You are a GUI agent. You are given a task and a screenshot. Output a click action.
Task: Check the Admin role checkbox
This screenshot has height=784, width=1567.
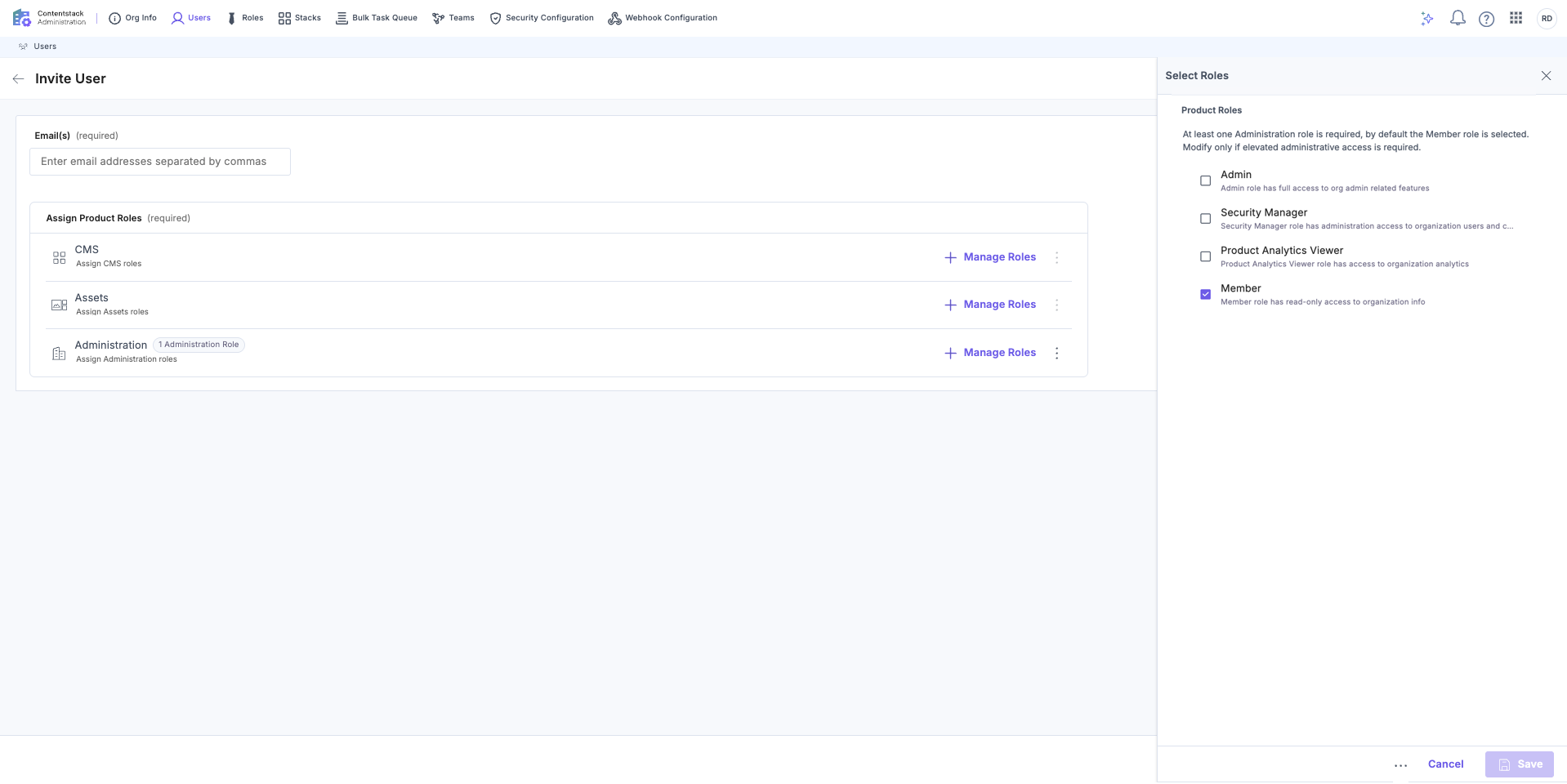pos(1205,180)
